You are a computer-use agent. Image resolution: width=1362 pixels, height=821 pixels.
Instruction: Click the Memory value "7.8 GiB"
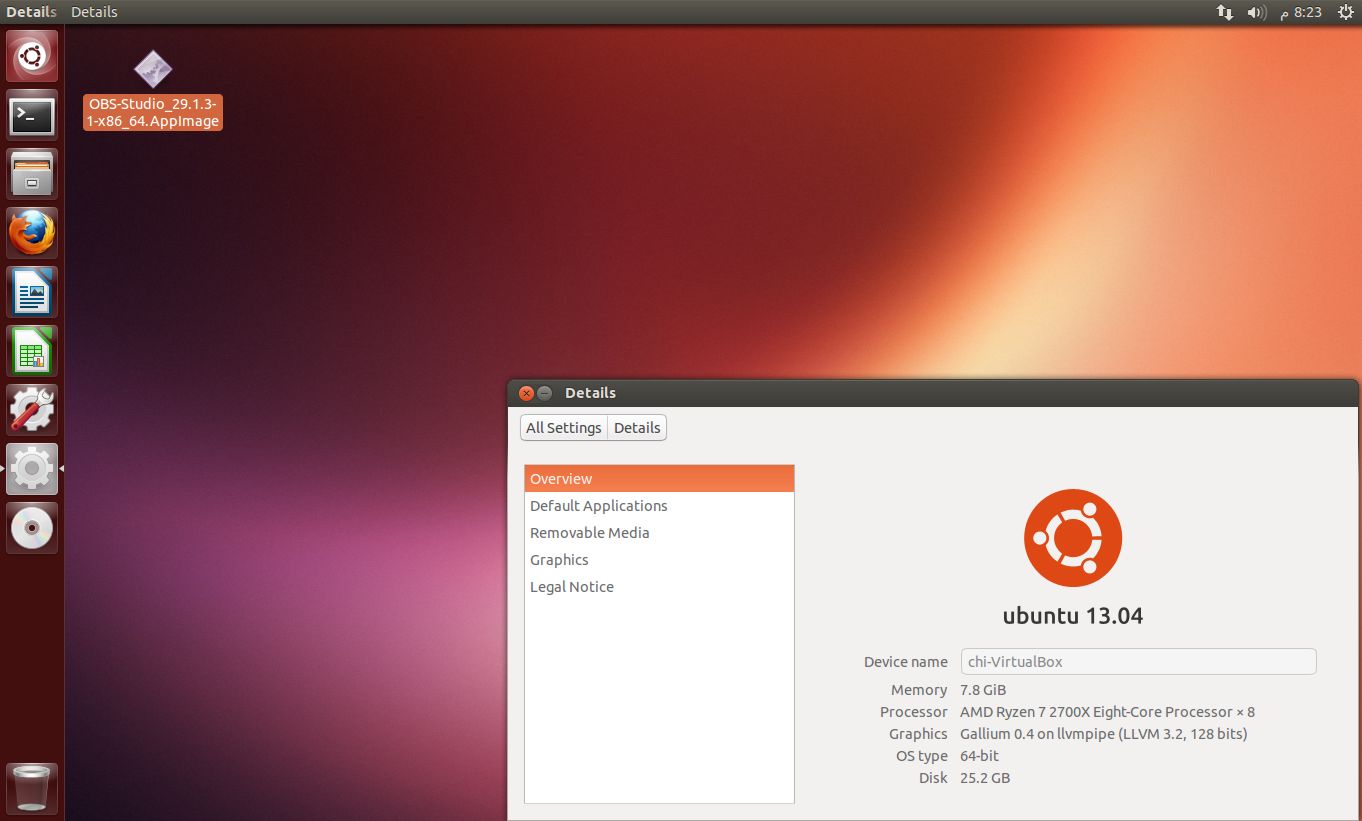[983, 690]
